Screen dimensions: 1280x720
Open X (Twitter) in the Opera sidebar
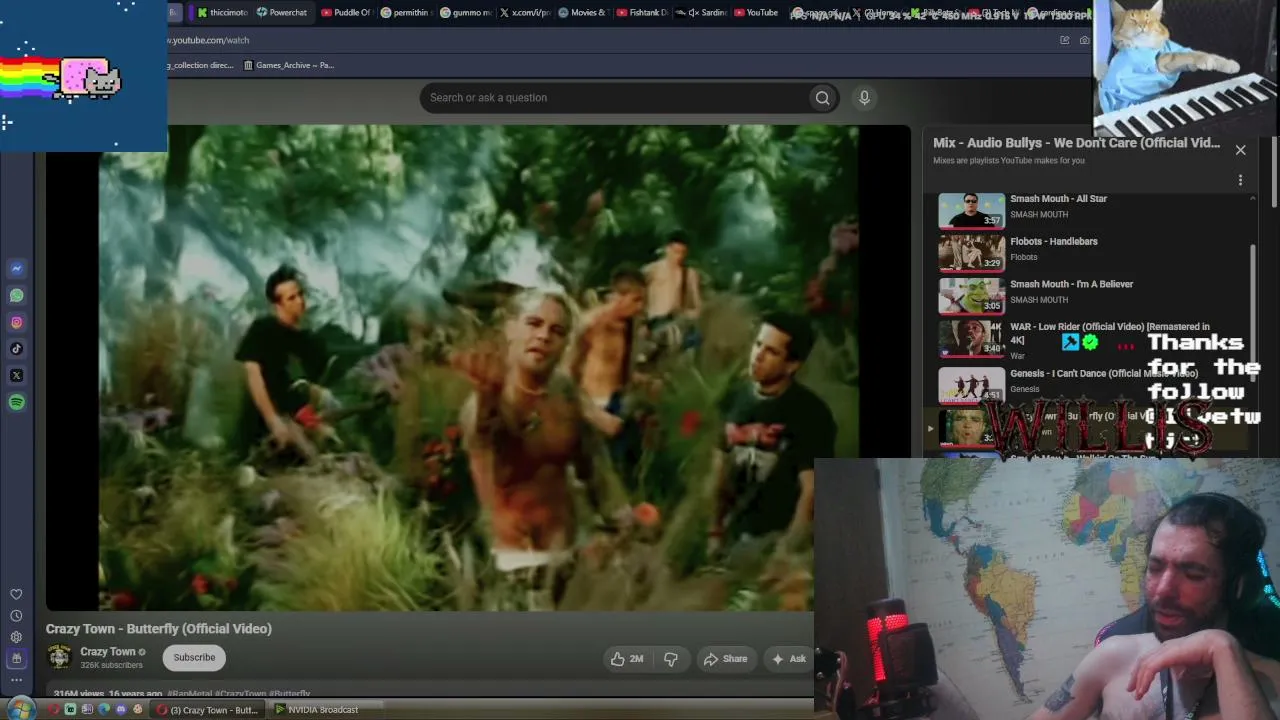pos(16,375)
